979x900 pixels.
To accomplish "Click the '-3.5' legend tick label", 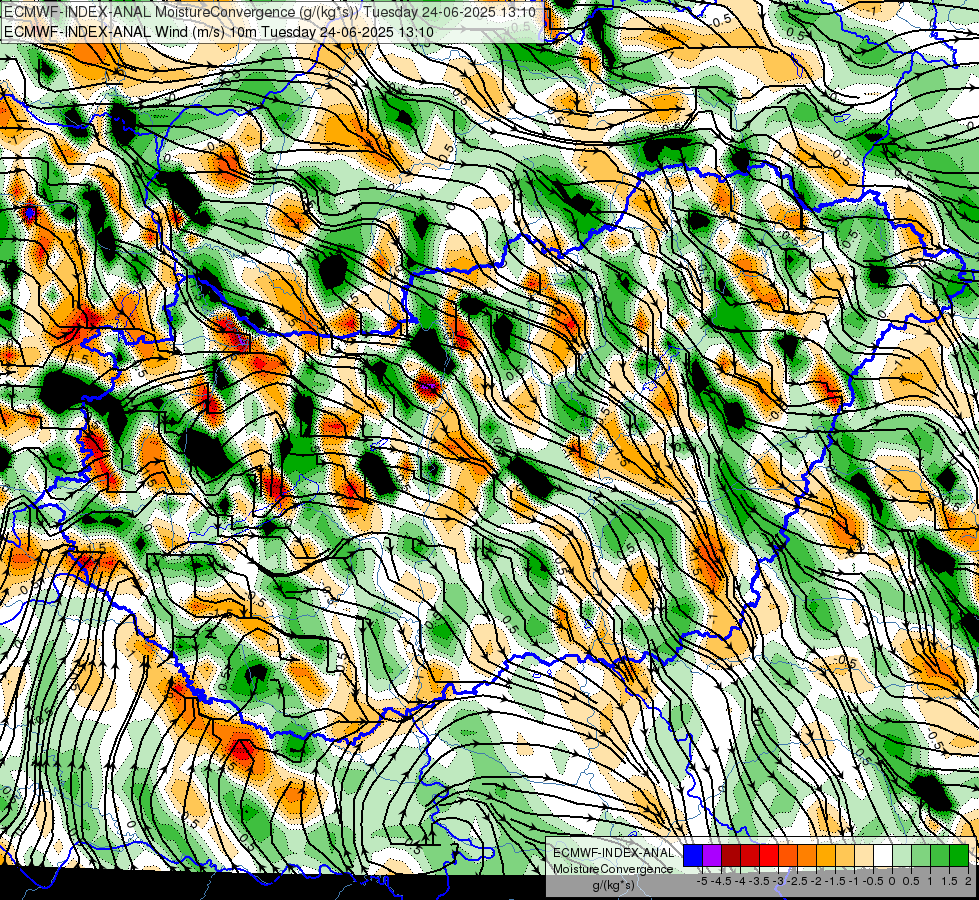I will click(759, 881).
